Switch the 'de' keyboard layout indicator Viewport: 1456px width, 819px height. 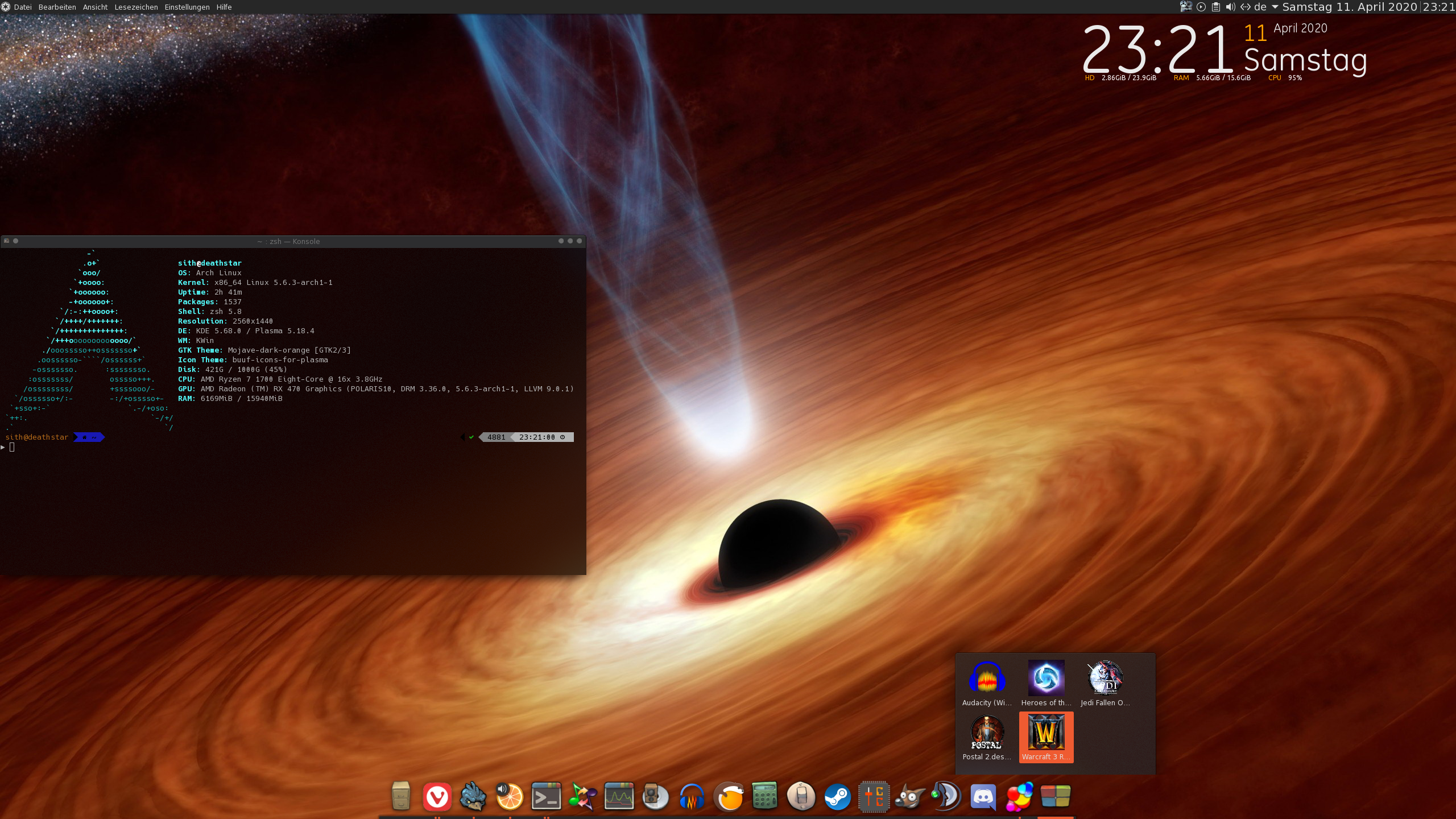(x=1260, y=7)
